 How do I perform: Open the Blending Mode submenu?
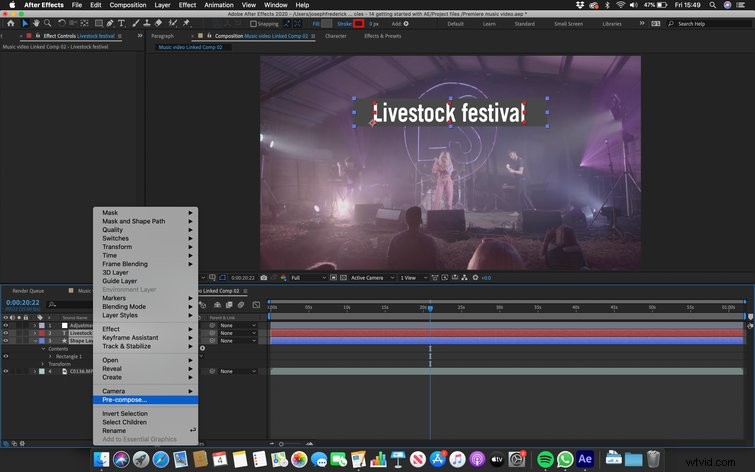pos(145,307)
